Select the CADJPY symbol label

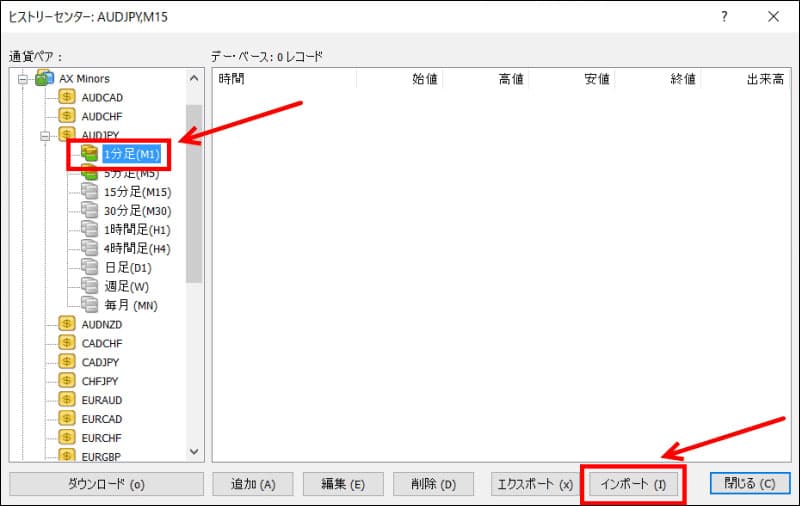click(100, 362)
